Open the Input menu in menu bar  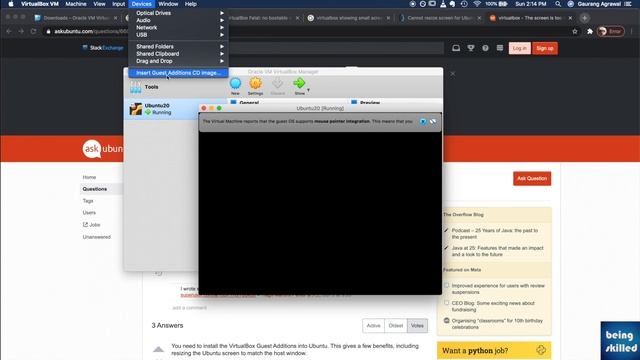pyautogui.click(x=118, y=4)
